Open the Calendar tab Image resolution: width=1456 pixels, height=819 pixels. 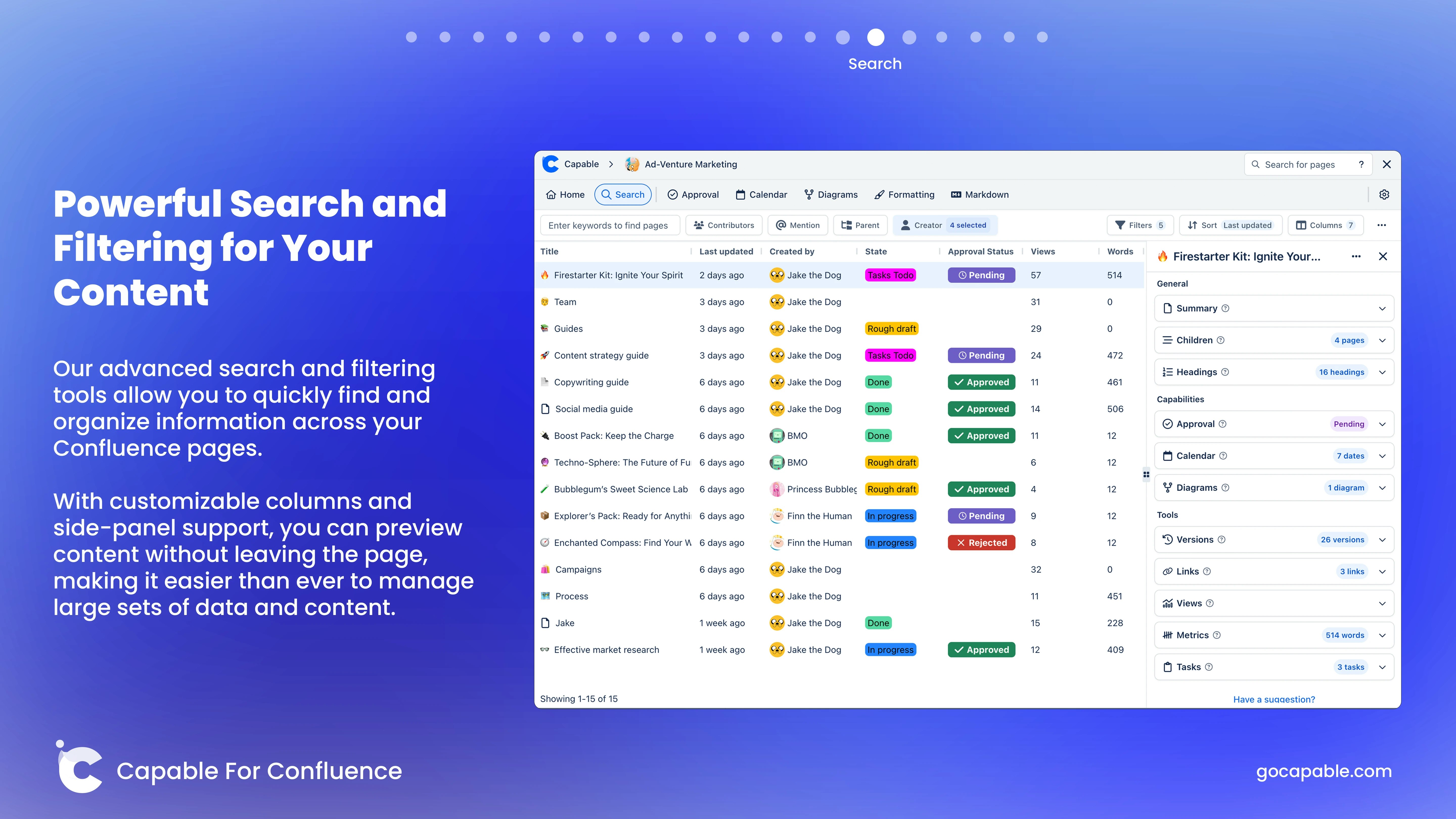pos(761,194)
